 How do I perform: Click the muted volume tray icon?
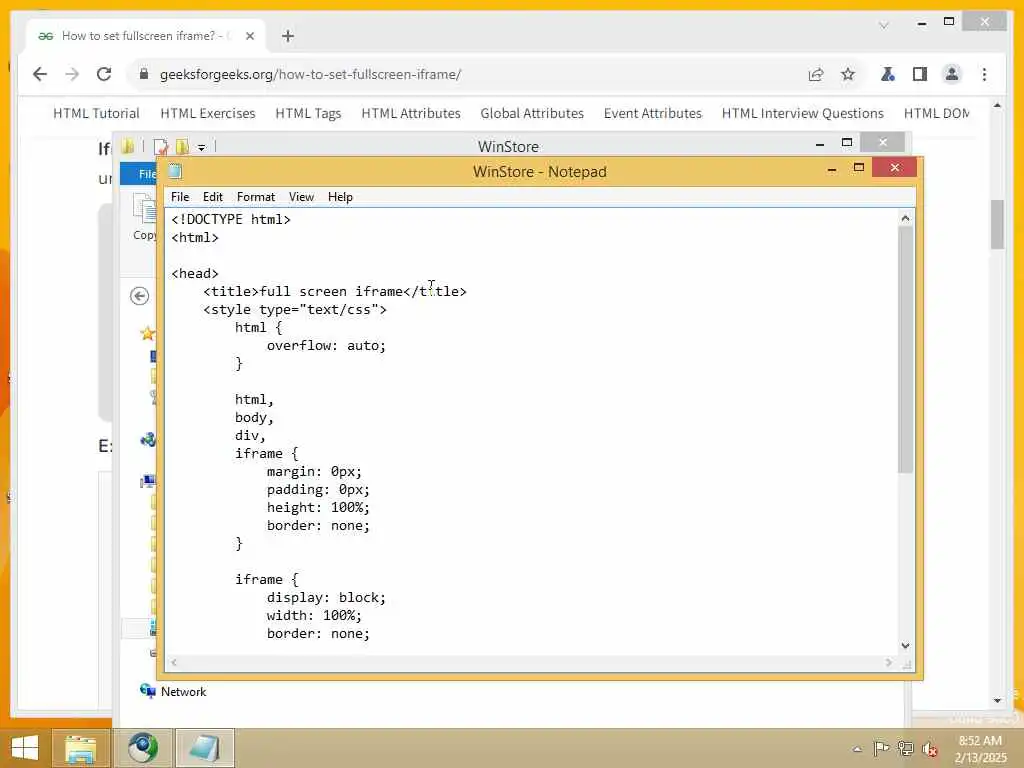[x=929, y=749]
